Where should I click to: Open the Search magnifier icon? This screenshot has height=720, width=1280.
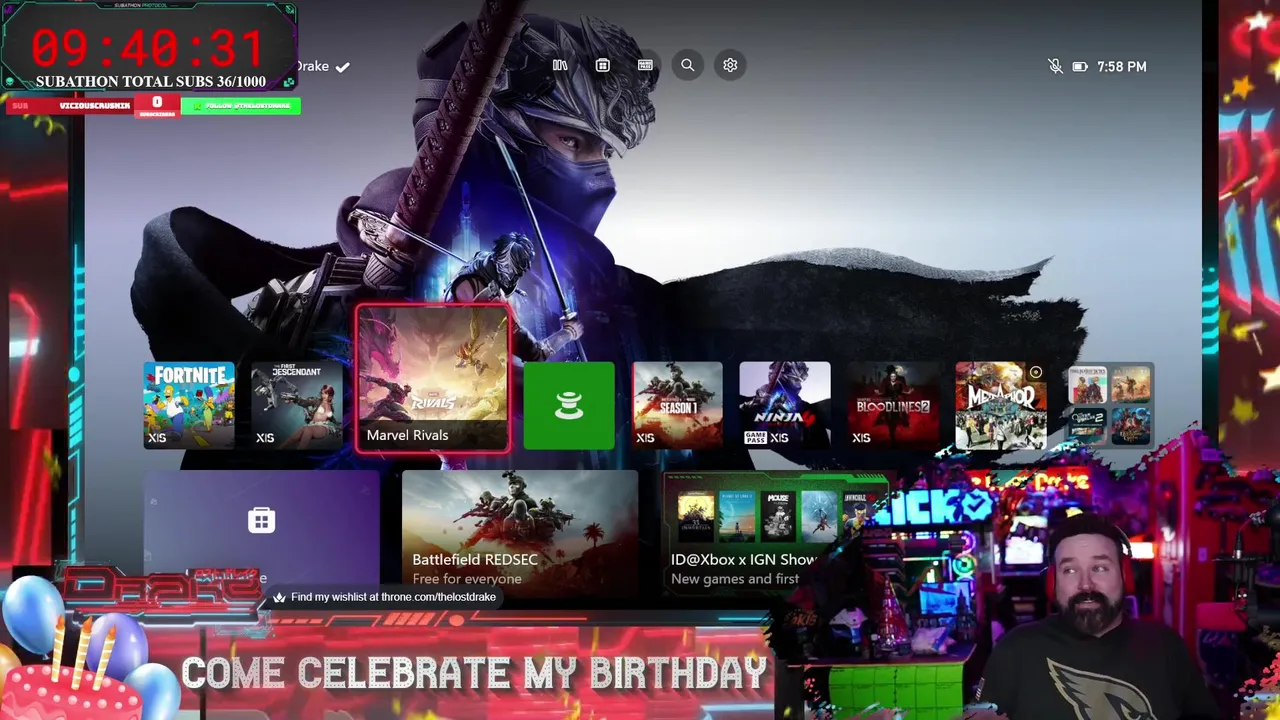coord(688,65)
